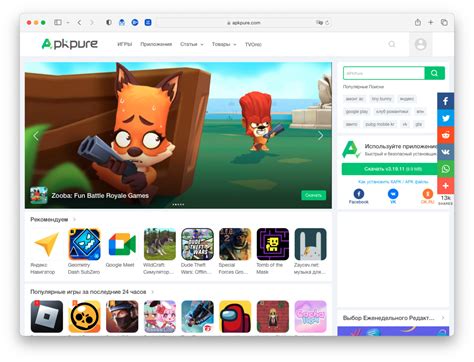Go back with Safari back arrow
474x362 pixels.
pos(79,22)
